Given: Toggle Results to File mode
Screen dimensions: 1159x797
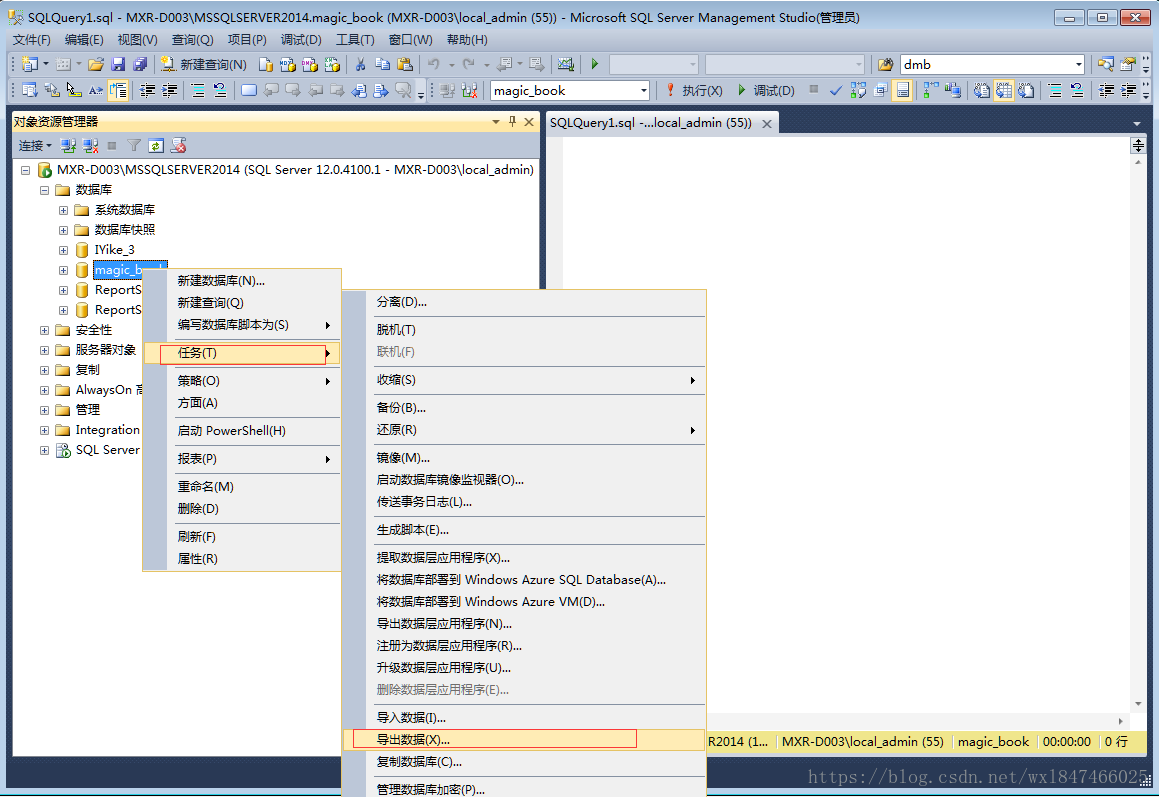Looking at the screenshot, I should coord(1026,90).
